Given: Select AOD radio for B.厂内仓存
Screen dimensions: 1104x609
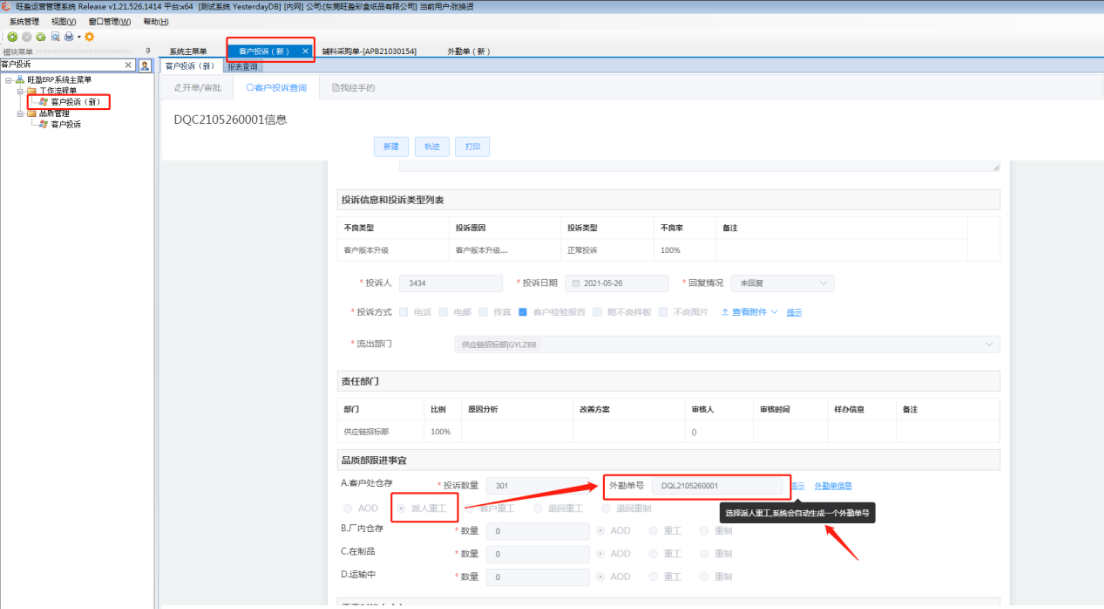Looking at the screenshot, I should click(601, 531).
